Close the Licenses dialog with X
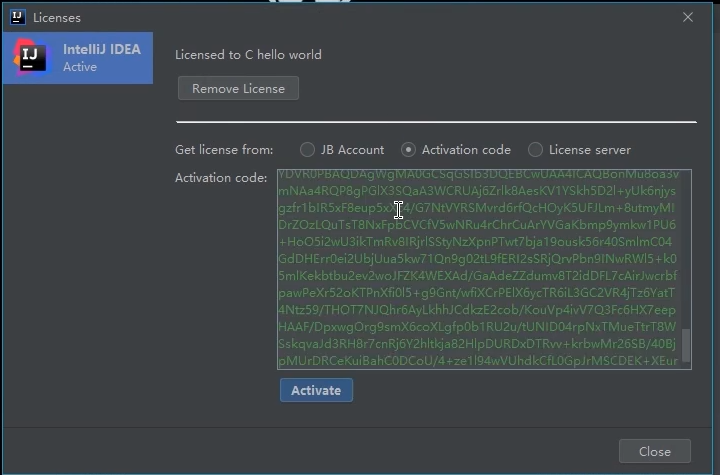This screenshot has width=720, height=475. pyautogui.click(x=688, y=17)
